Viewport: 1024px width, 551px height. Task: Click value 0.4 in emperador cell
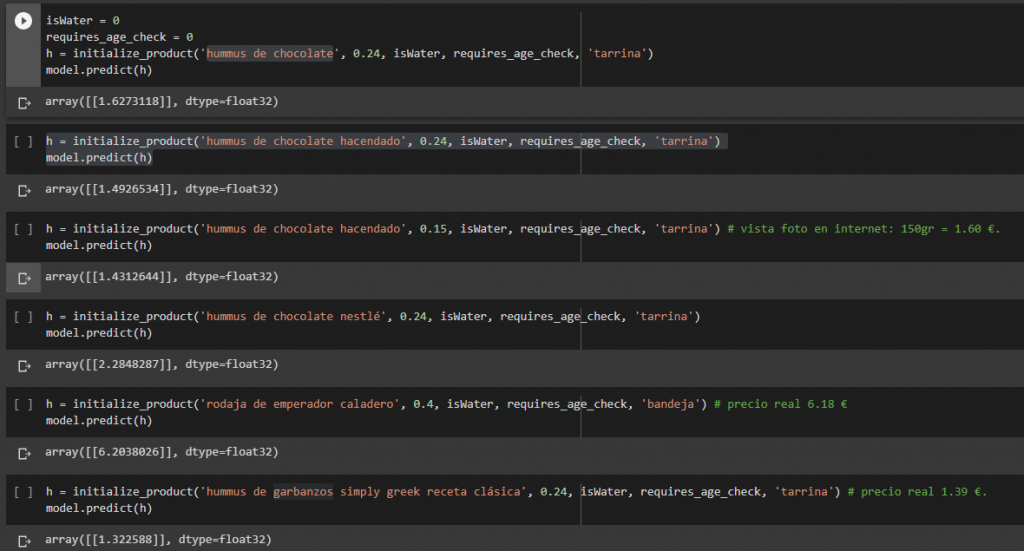pyautogui.click(x=423, y=404)
